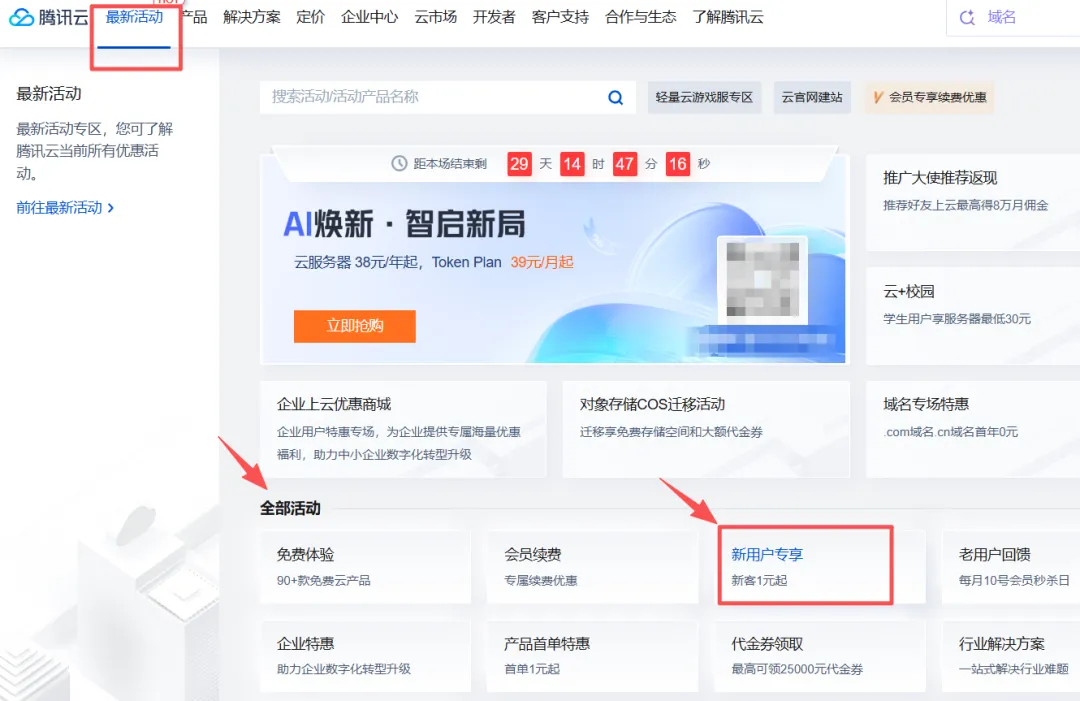Image resolution: width=1080 pixels, height=701 pixels.
Task: Open the 对象存储COS迁移活动 card
Action: click(x=706, y=429)
